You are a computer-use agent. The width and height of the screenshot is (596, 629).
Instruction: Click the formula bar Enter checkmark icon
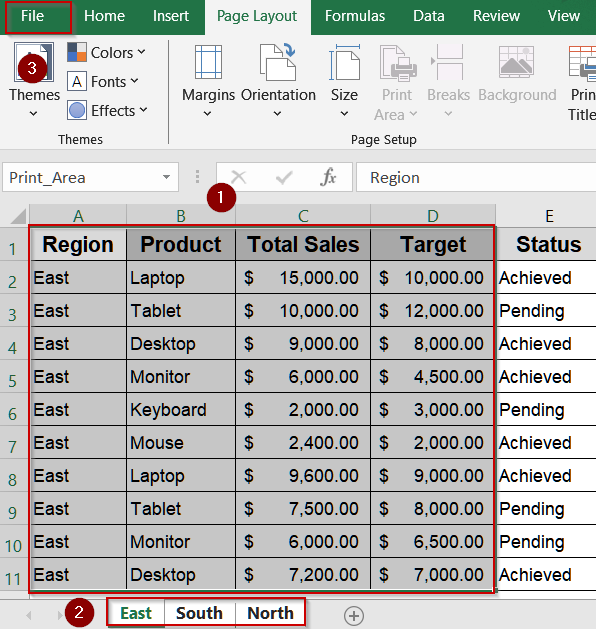pyautogui.click(x=284, y=177)
